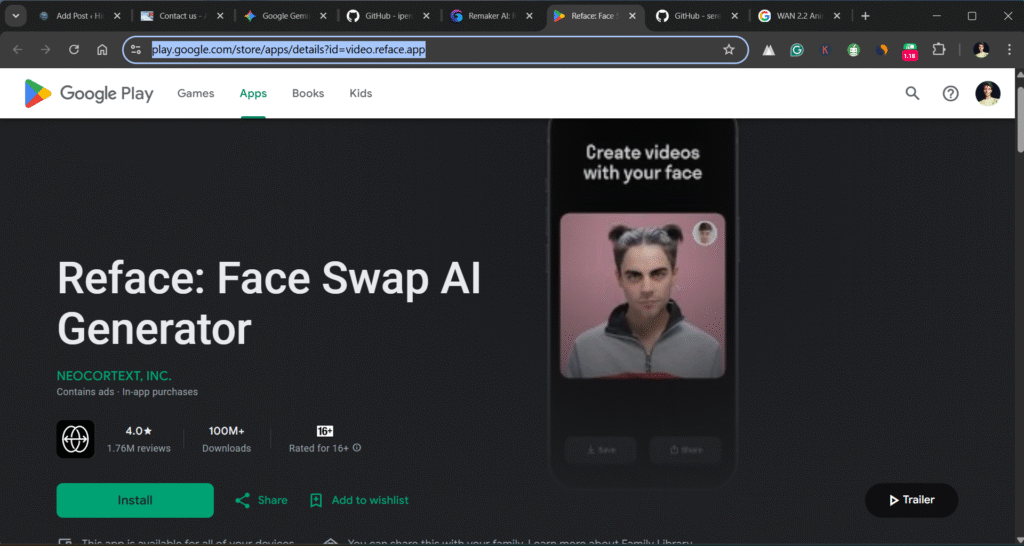Screen dimensions: 1024x546
Task: Add Reface to wishlist
Action: pos(359,500)
